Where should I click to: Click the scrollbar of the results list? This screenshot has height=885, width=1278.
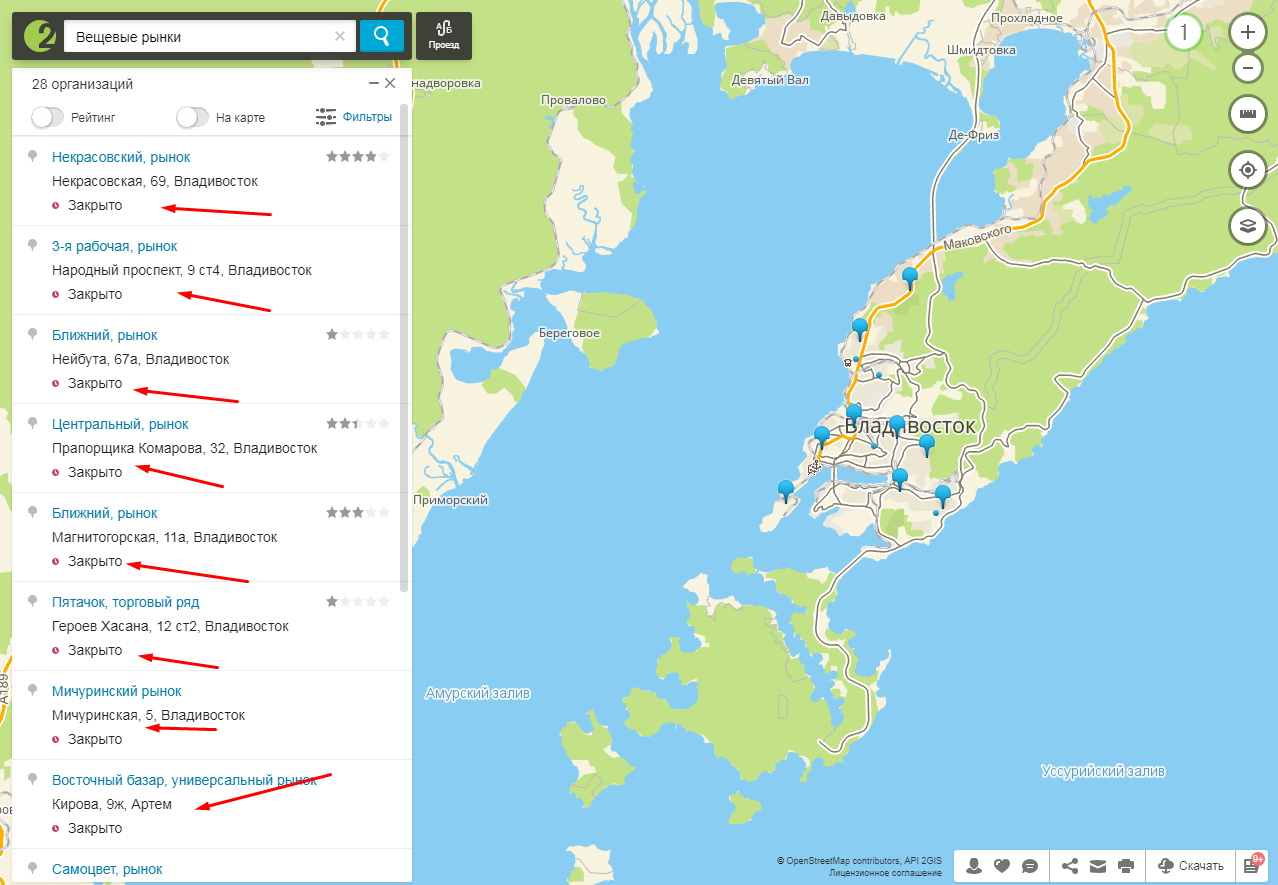tap(404, 346)
